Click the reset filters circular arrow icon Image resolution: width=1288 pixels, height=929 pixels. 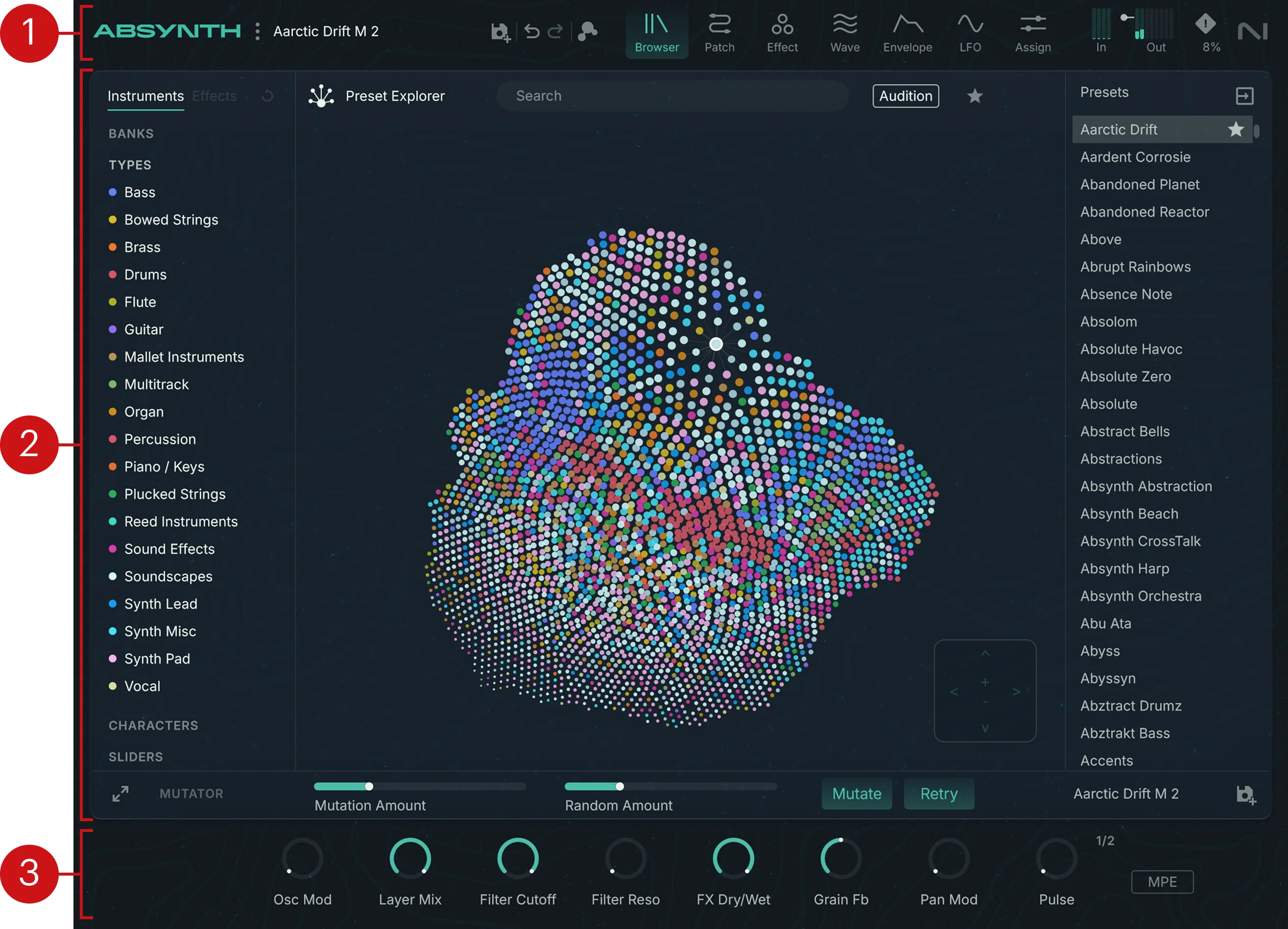267,96
